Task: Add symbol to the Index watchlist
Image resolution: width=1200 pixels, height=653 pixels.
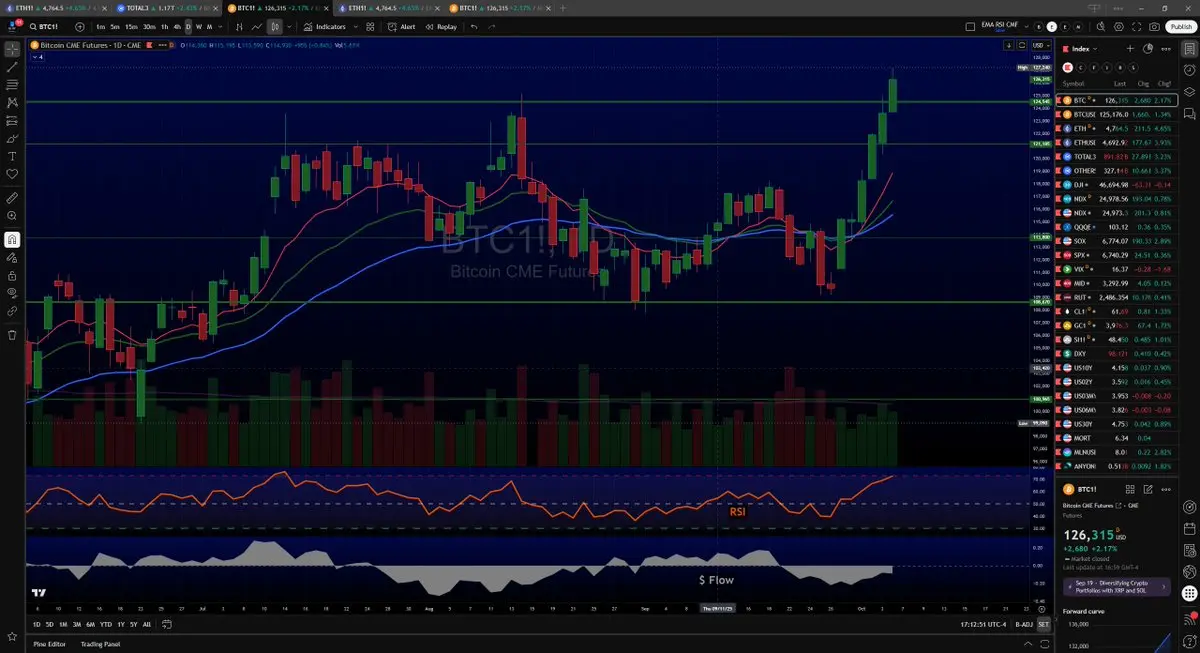Action: pyautogui.click(x=1130, y=48)
